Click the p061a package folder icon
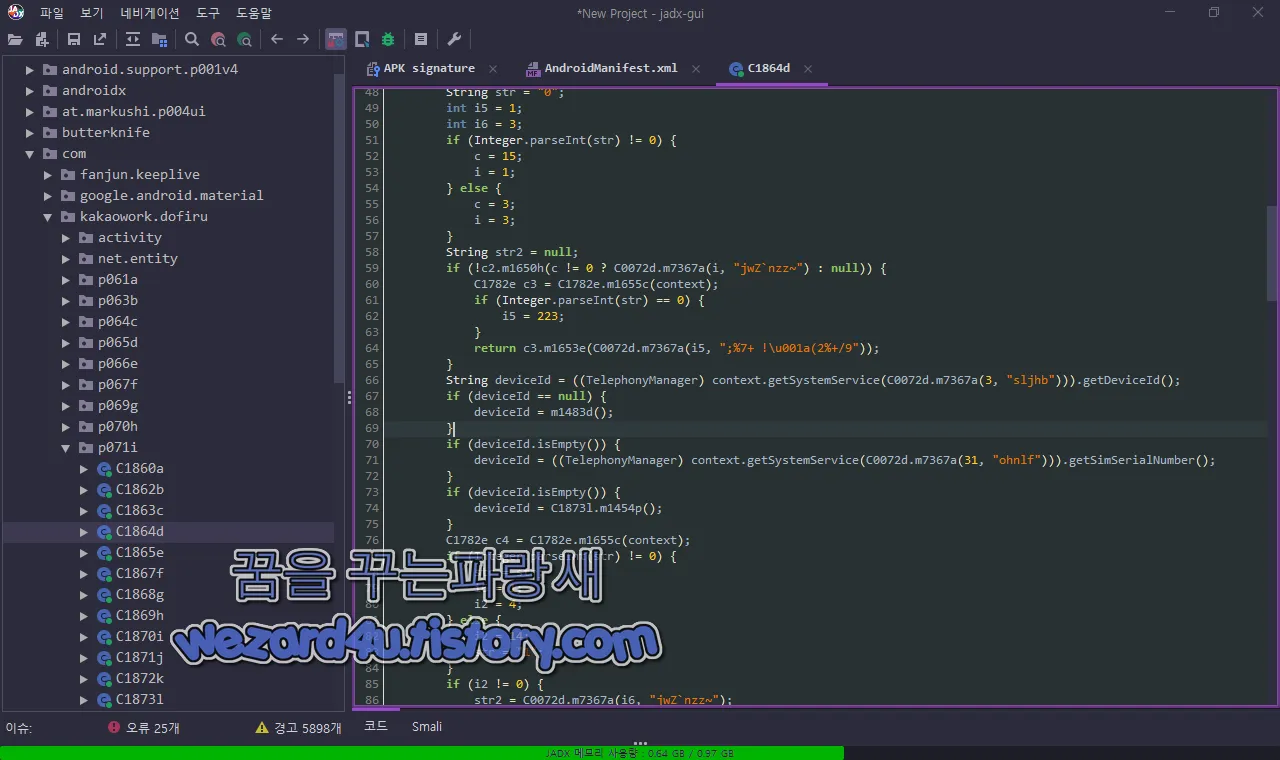Viewport: 1280px width, 760px height. pos(86,279)
